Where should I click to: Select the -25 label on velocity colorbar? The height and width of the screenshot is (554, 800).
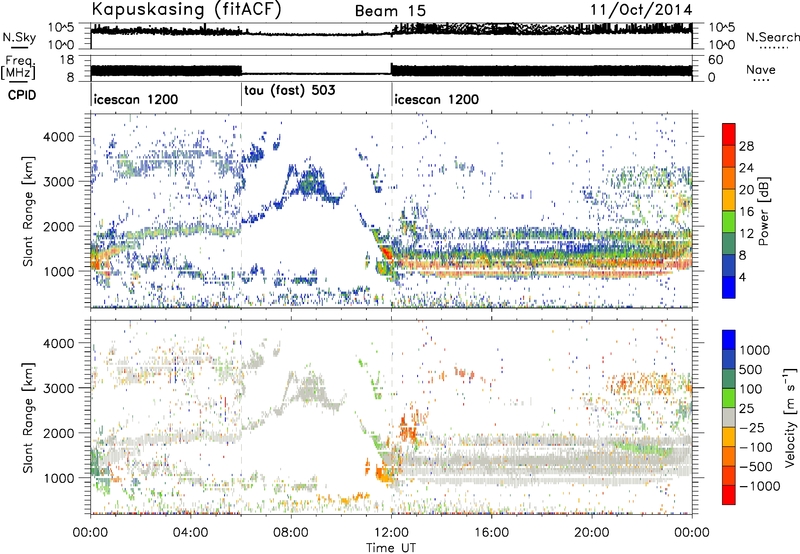click(x=752, y=428)
